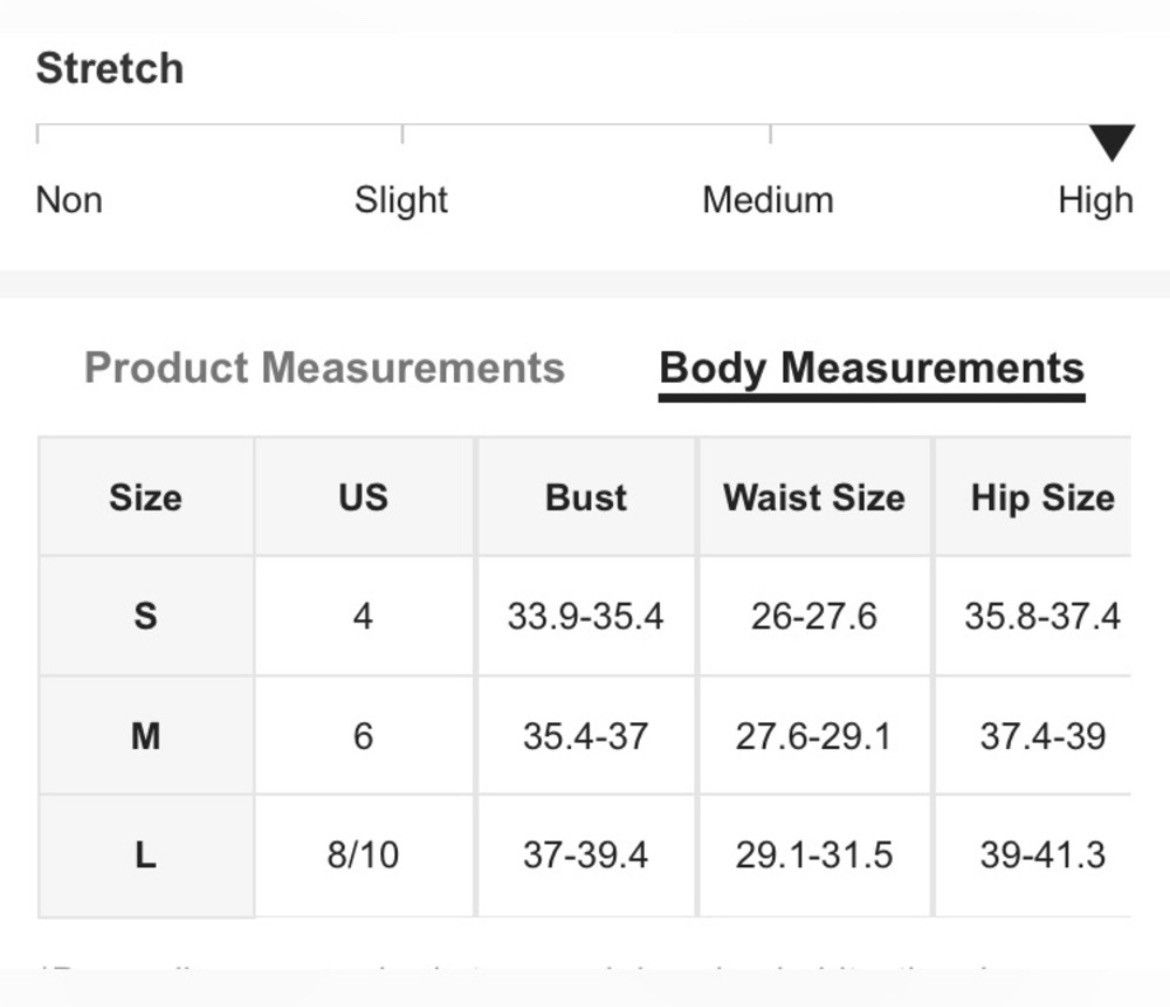Click the 33.9-35.4 bust cell
Image resolution: width=1170 pixels, height=1007 pixels.
pos(586,616)
